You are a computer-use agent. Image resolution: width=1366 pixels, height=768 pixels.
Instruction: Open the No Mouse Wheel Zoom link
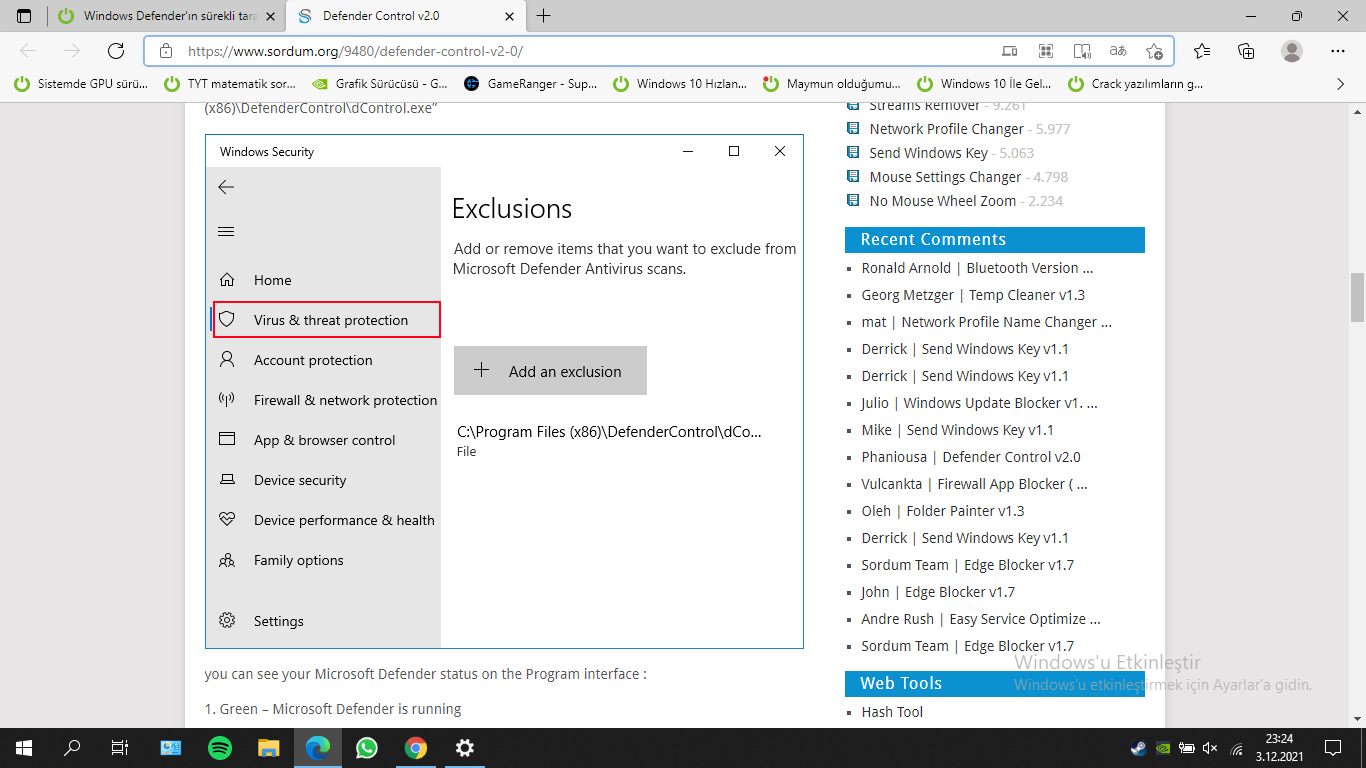pyautogui.click(x=942, y=201)
